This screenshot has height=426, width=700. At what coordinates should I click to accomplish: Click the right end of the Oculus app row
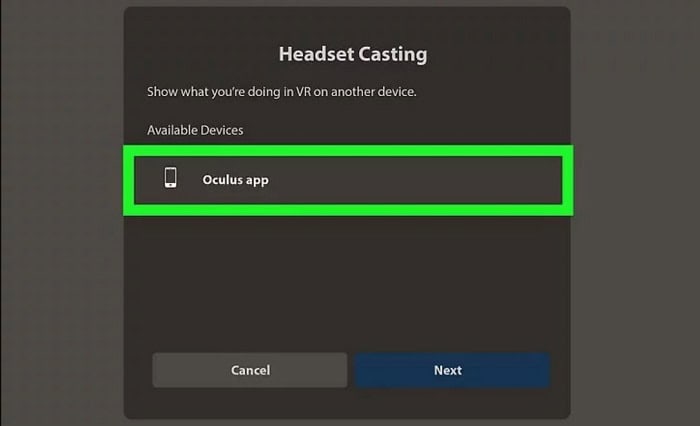coord(536,180)
